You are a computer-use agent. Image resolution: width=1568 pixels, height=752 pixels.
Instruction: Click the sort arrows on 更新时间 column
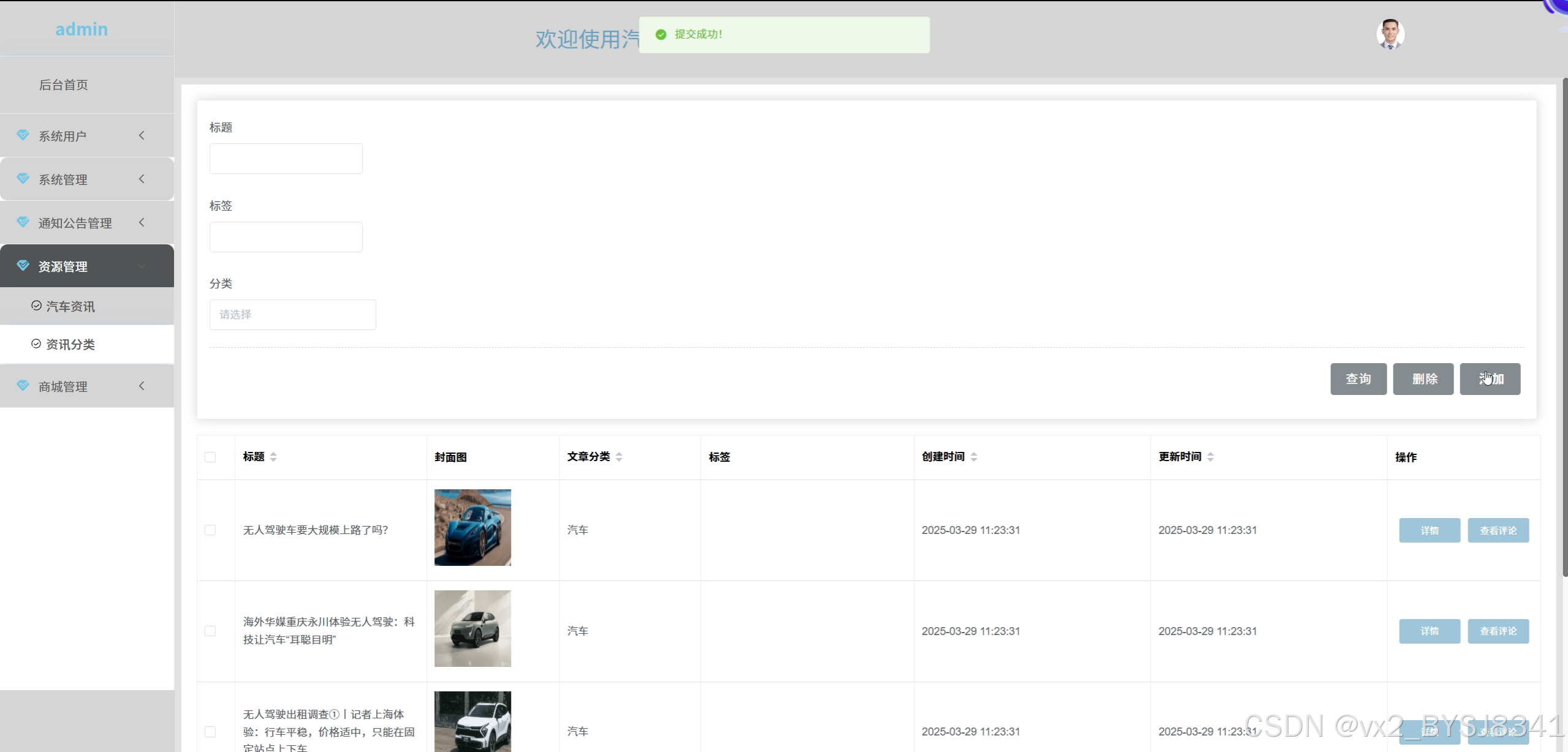1210,457
